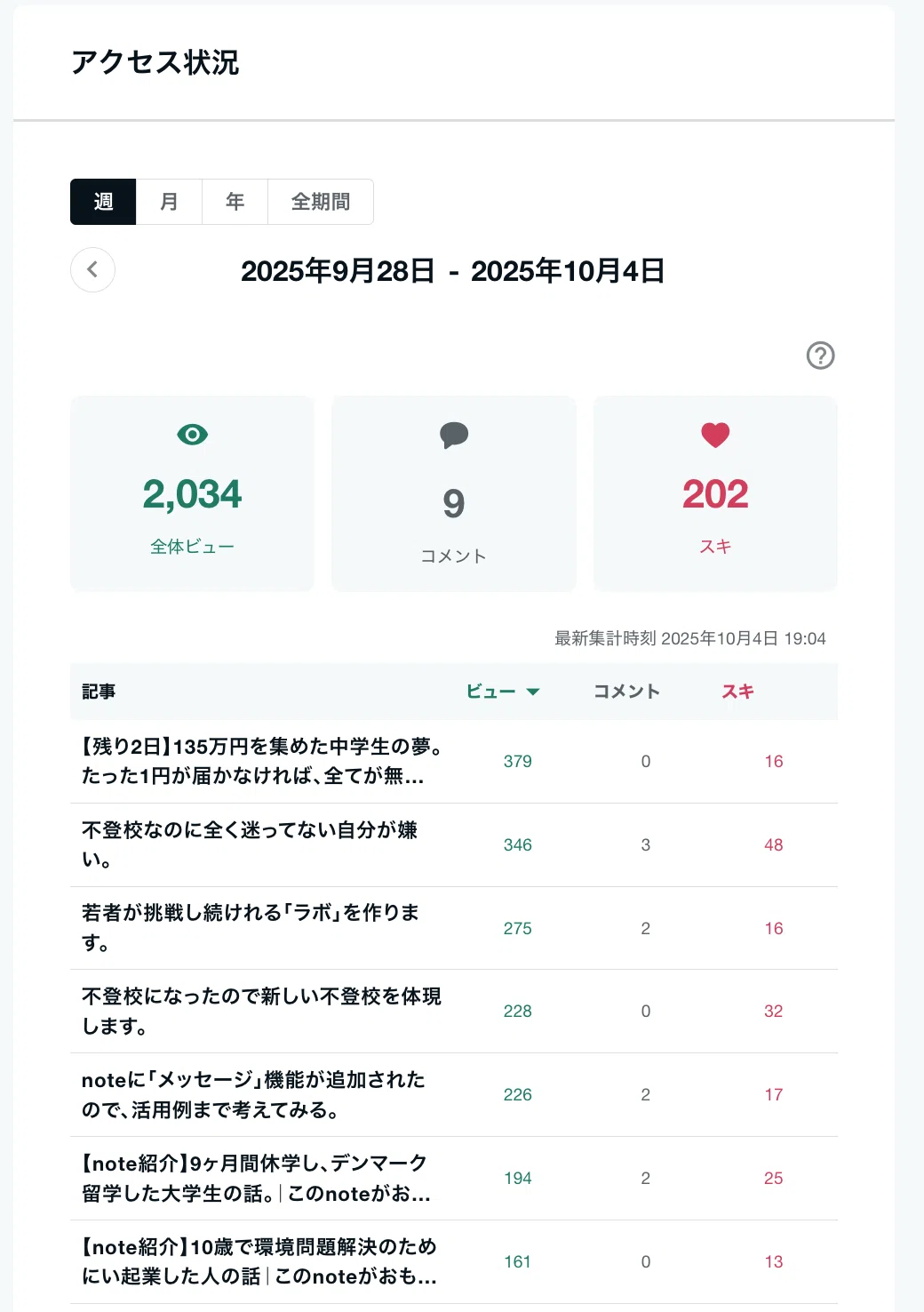Click the help question mark icon

click(x=820, y=356)
